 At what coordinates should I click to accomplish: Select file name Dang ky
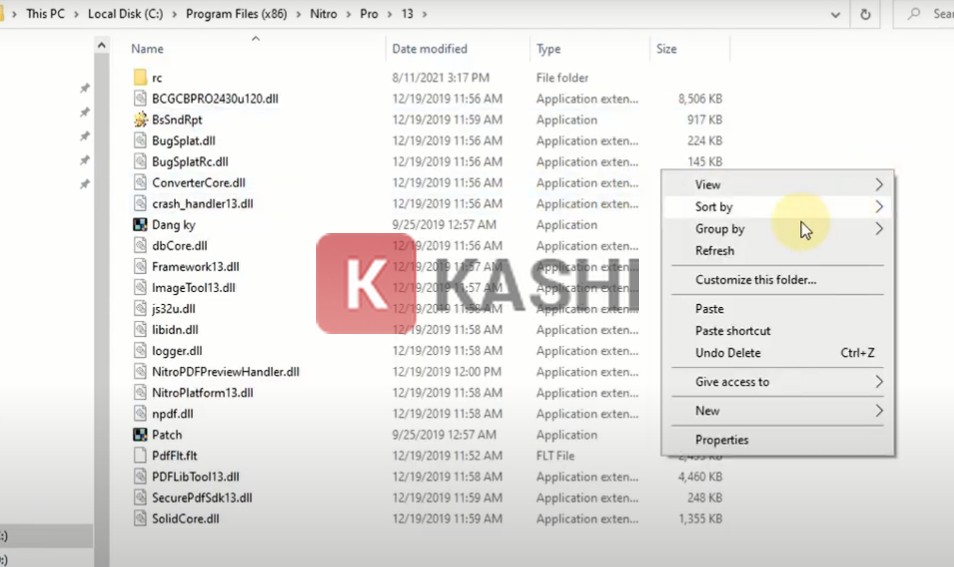(173, 224)
